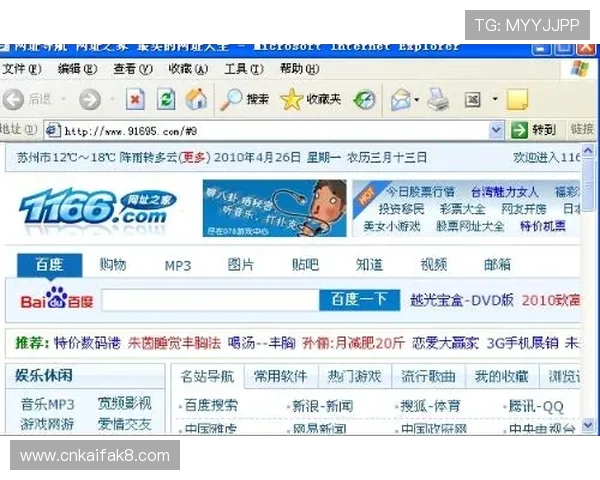Switch to the 邮箱 tab
Screen dimensions: 600x480
click(497, 264)
